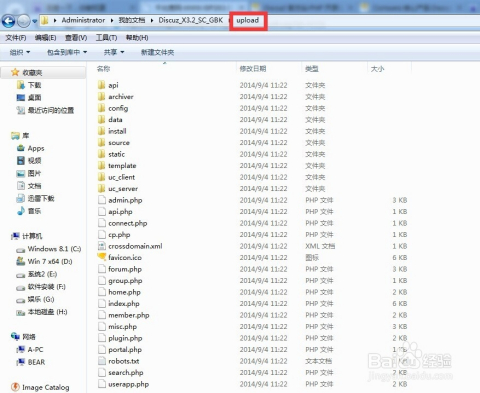Open 桌面 in favorites

coord(34,97)
